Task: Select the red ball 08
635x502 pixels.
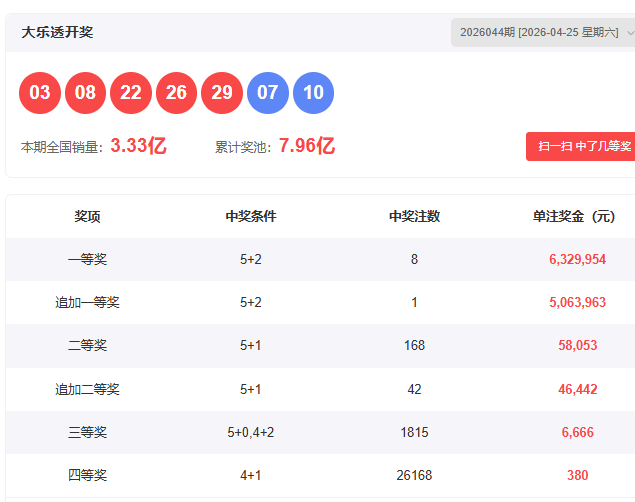Action: (85, 93)
